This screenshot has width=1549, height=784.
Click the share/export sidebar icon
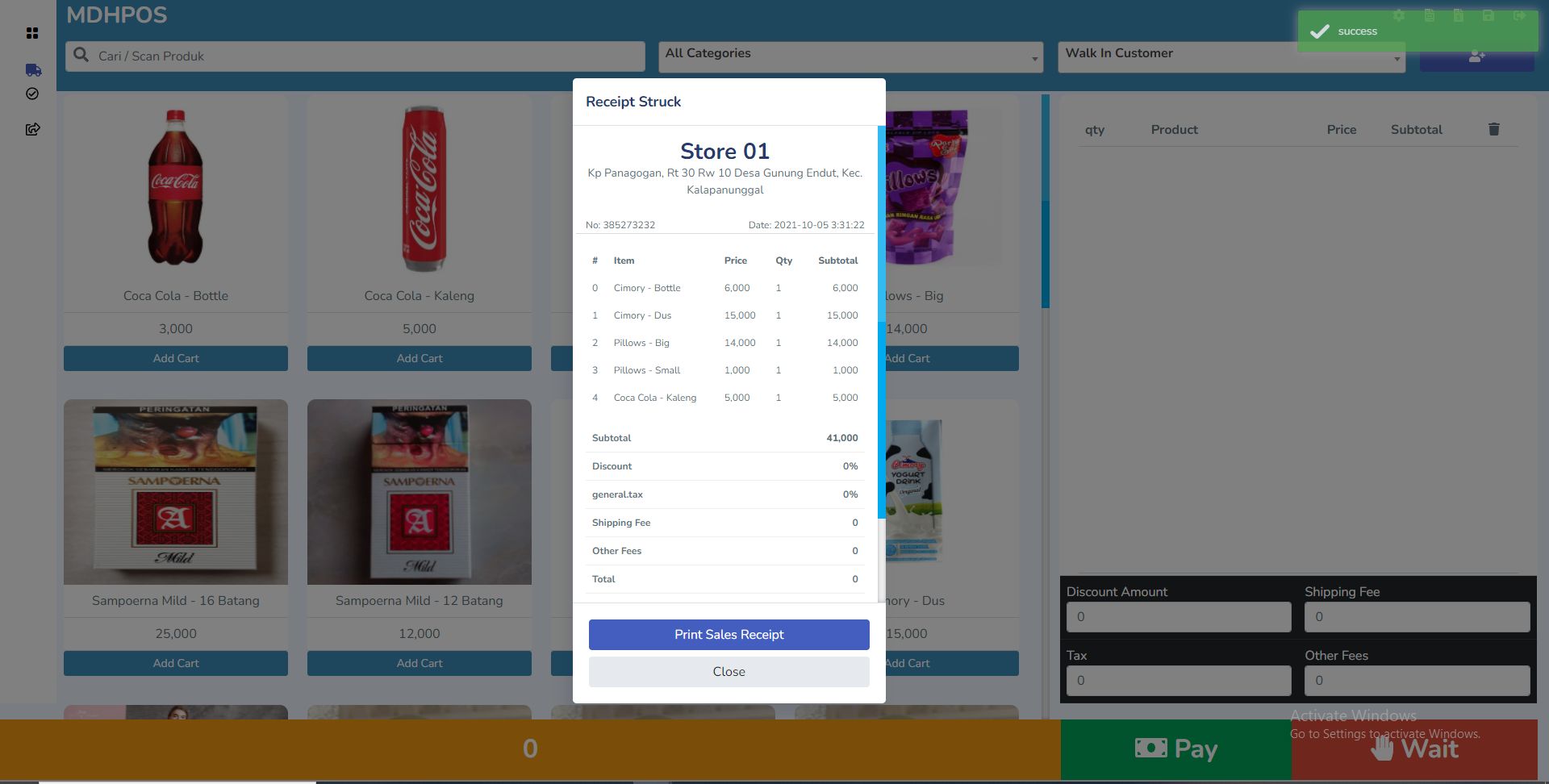point(33,129)
